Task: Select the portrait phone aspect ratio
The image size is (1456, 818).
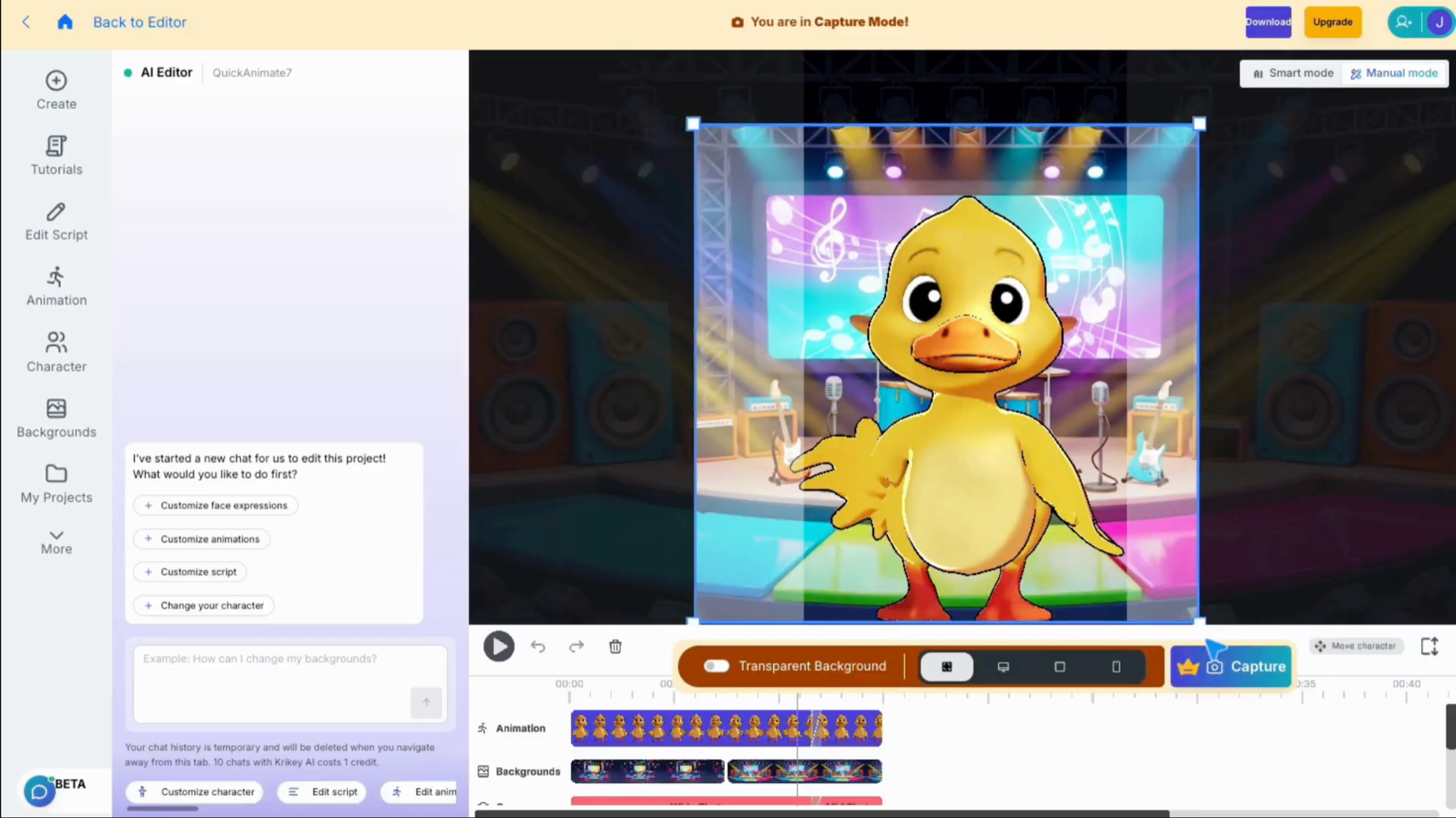Action: point(1116,667)
